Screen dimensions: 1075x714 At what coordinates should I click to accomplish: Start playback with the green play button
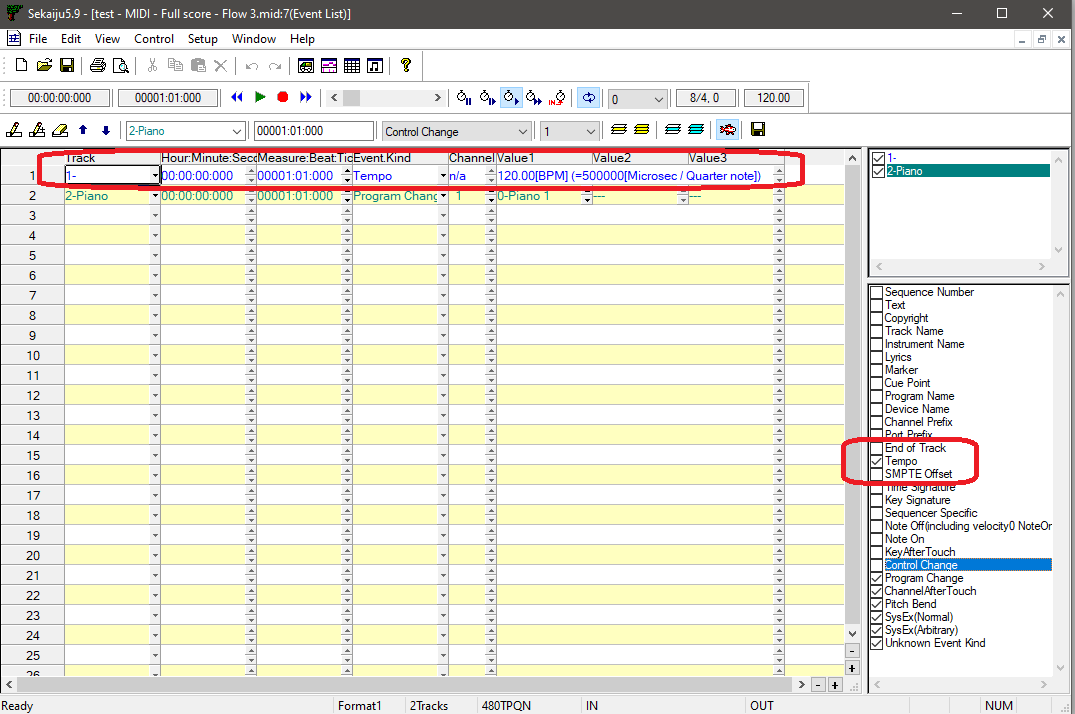coord(260,97)
